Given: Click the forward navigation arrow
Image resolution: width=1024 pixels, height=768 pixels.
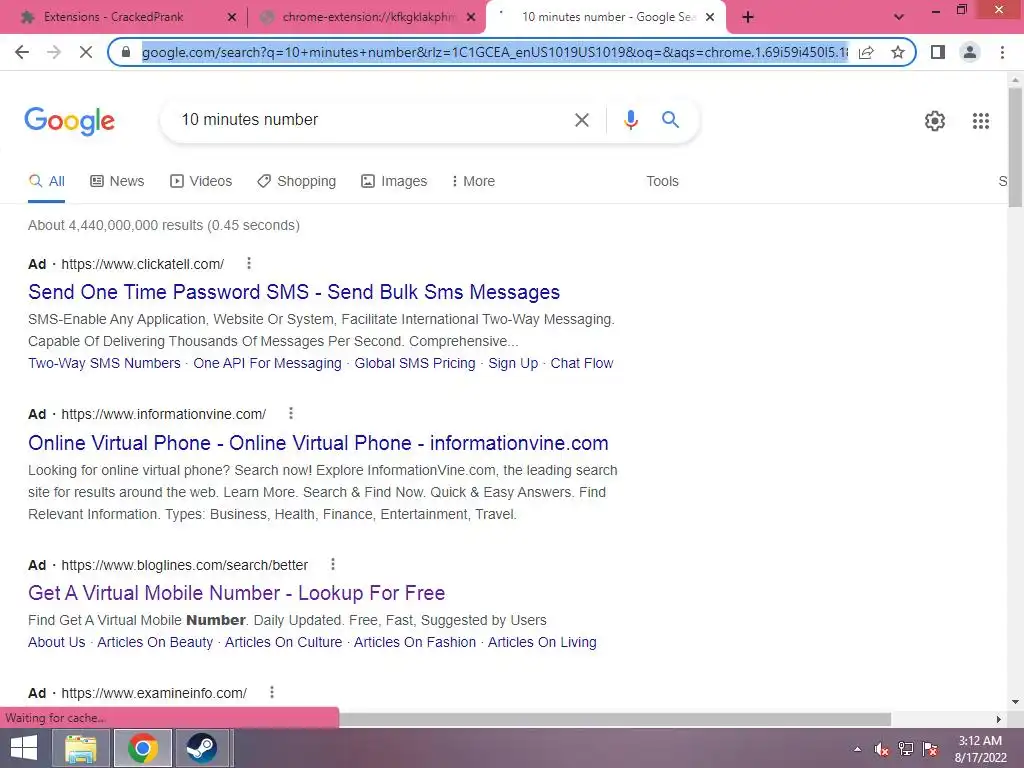Looking at the screenshot, I should pyautogui.click(x=54, y=52).
